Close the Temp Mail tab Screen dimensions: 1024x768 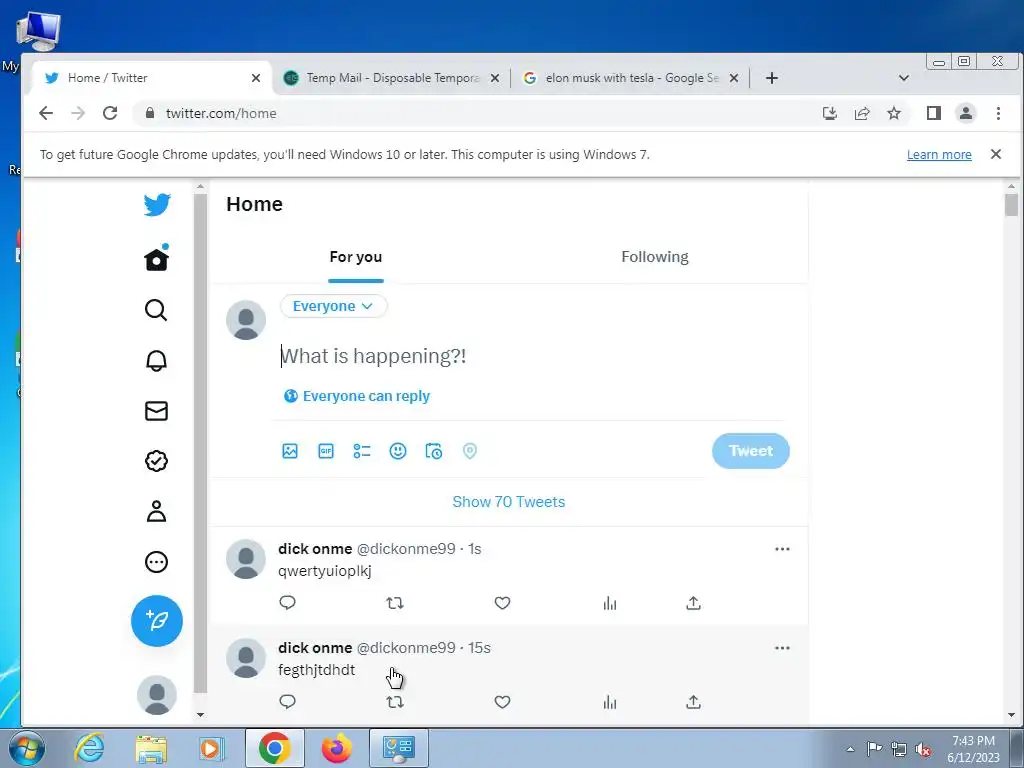495,78
